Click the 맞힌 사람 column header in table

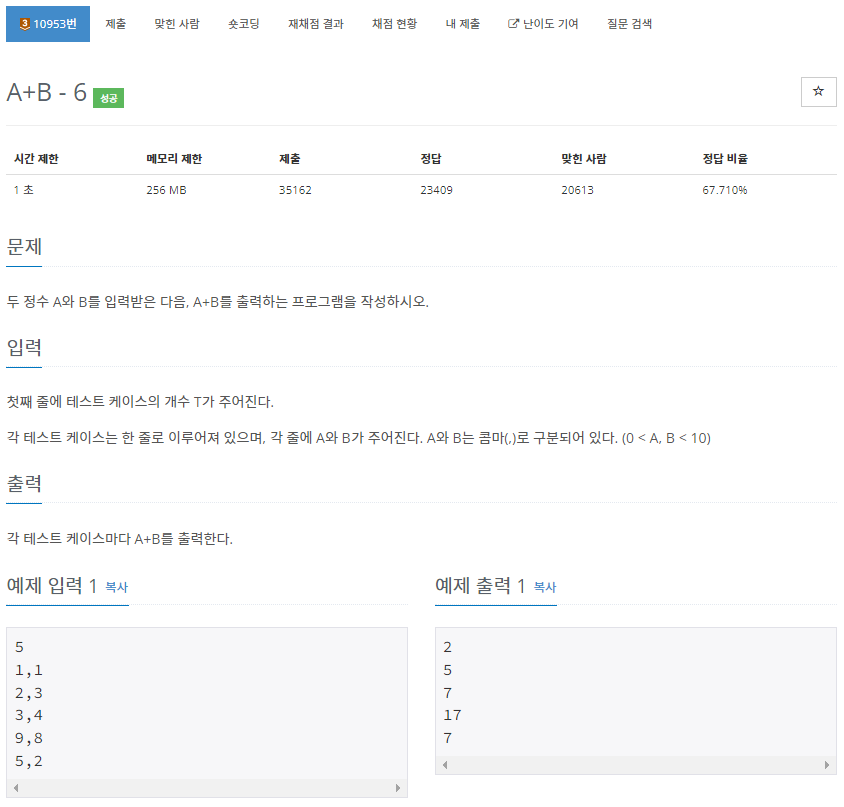coord(583,159)
